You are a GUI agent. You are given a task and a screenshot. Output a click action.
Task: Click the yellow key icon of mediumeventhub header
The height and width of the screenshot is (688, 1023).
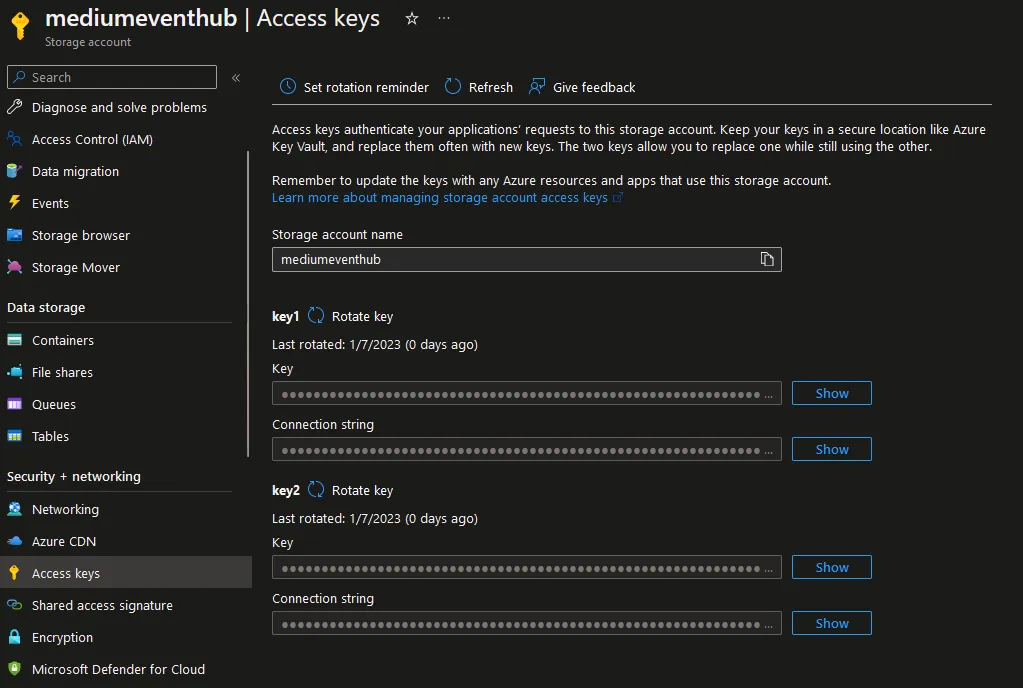pos(20,26)
